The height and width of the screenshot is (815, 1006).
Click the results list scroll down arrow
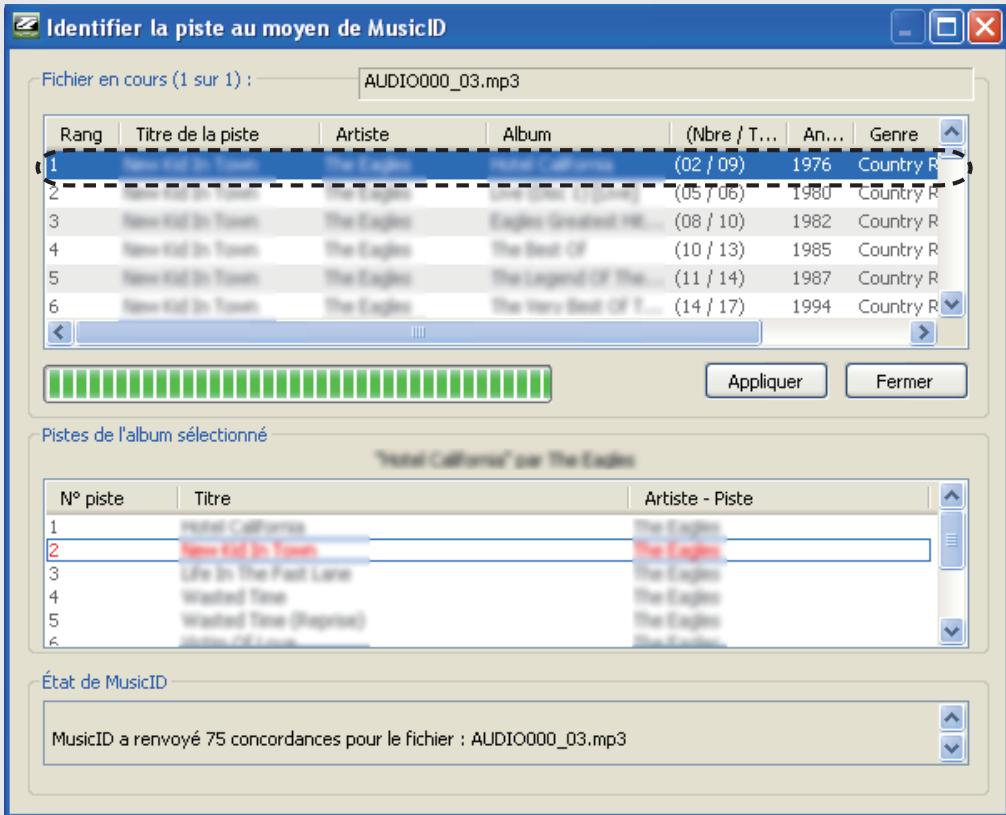point(951,304)
